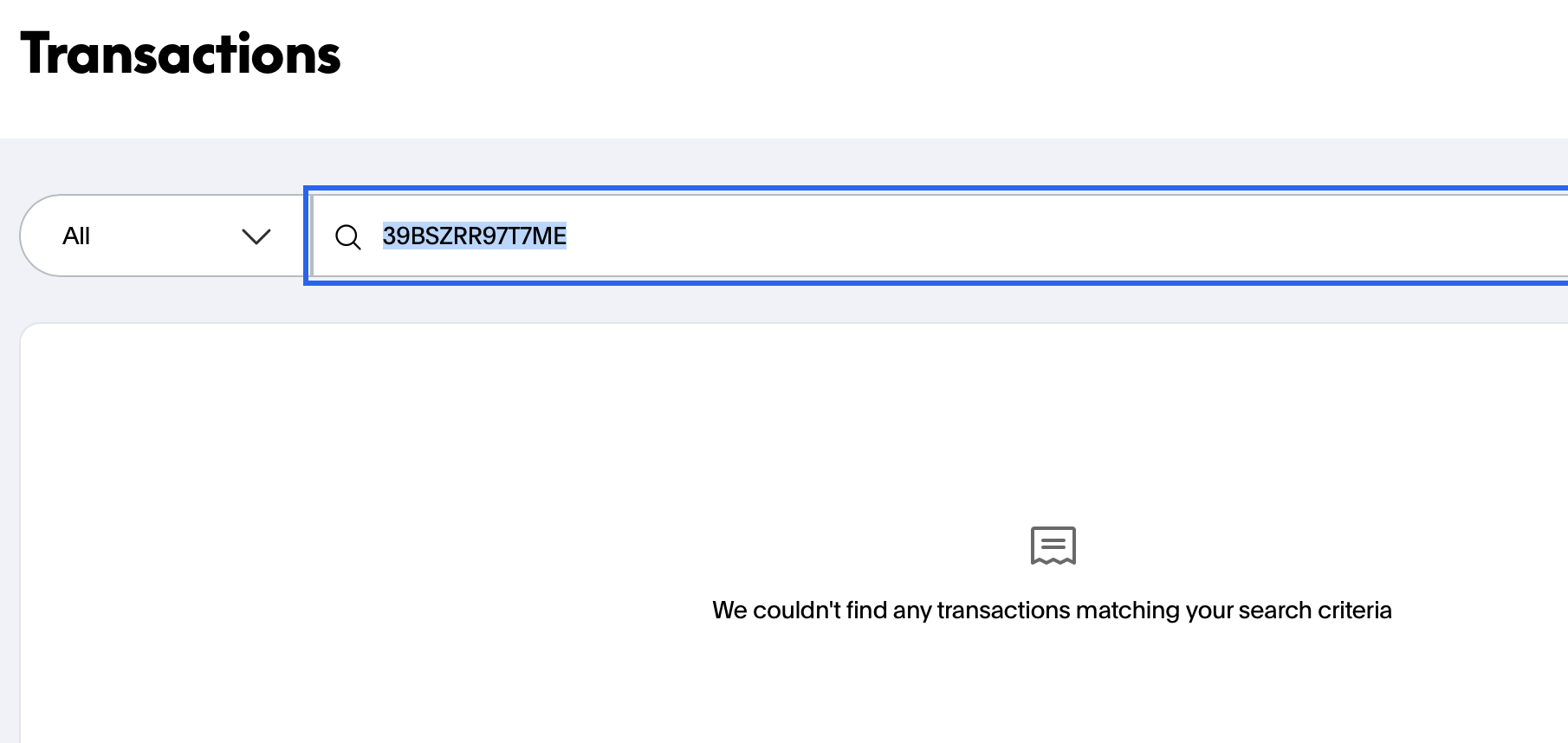
Task: Click the receipt icon in empty results
Action: coord(1053,546)
